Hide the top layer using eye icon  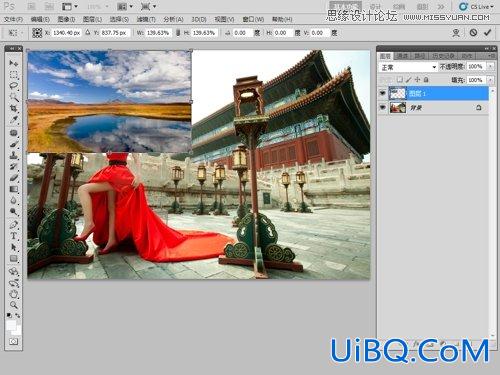(x=383, y=94)
